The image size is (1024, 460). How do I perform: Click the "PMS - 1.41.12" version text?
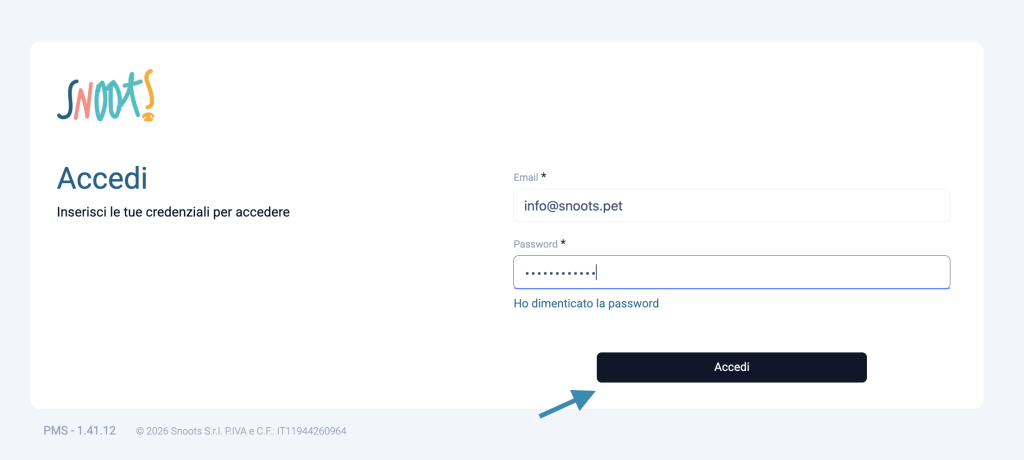(80, 431)
